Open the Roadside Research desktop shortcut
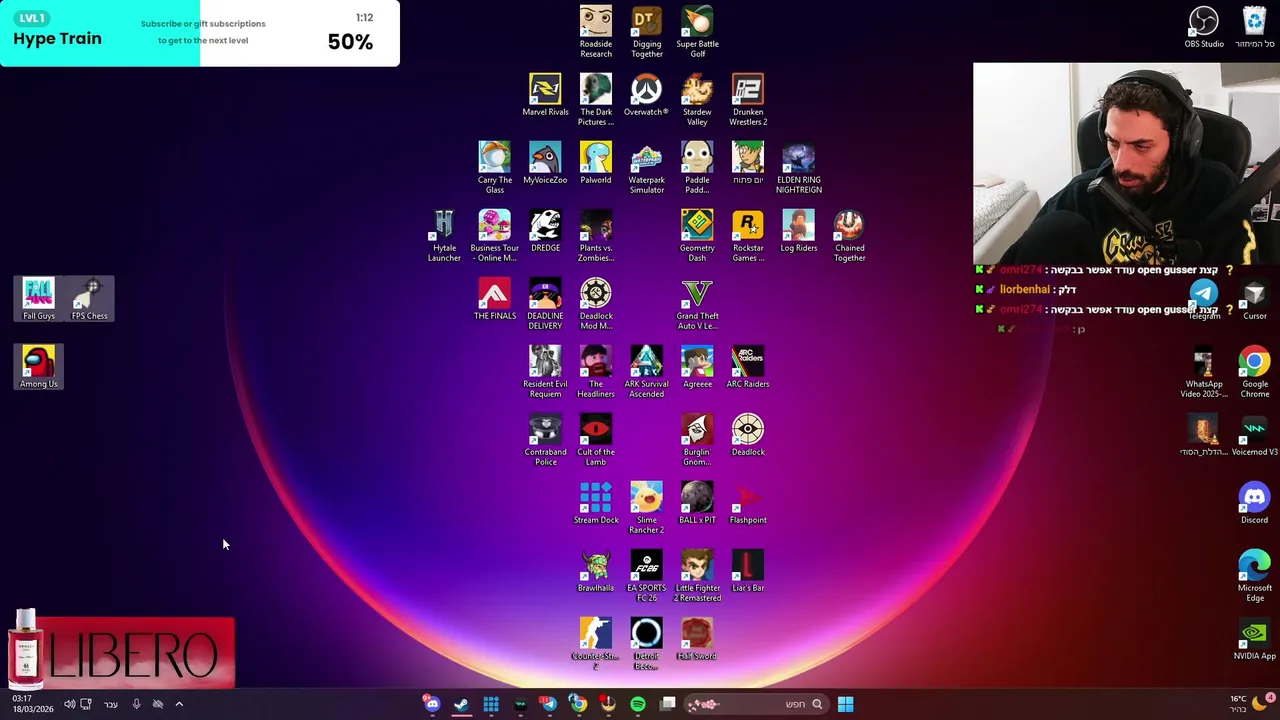The height and width of the screenshot is (720, 1280). pos(596,32)
